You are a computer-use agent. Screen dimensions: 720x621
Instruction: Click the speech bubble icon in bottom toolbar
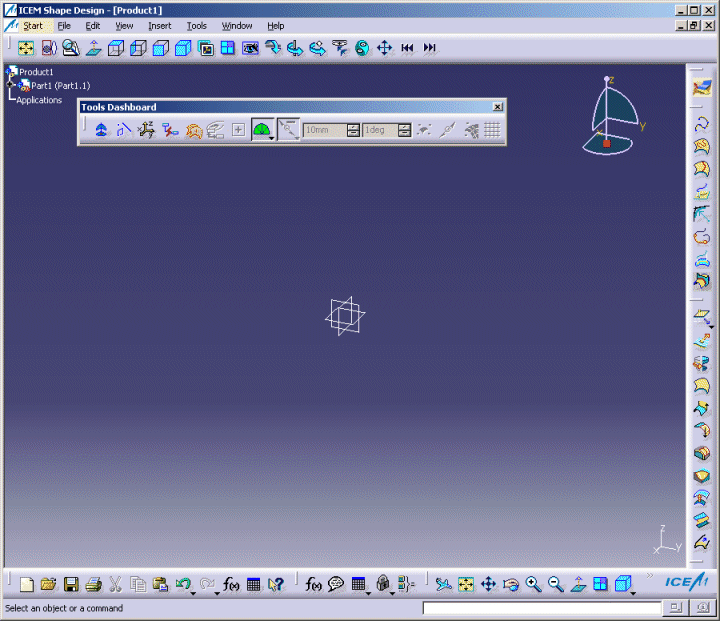point(336,584)
